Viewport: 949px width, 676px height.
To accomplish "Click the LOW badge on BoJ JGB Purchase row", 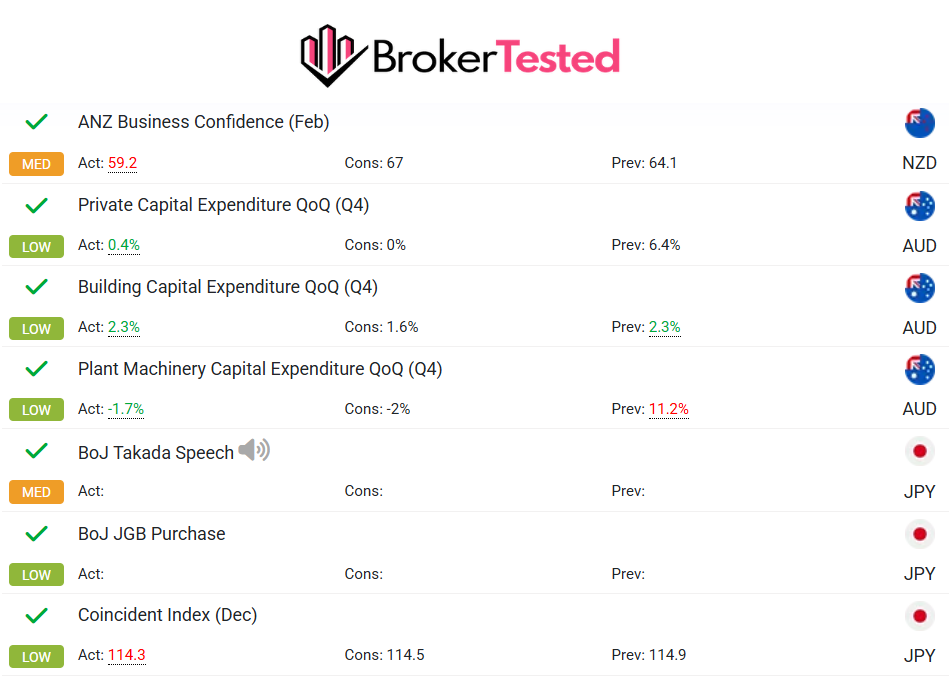I will point(36,575).
